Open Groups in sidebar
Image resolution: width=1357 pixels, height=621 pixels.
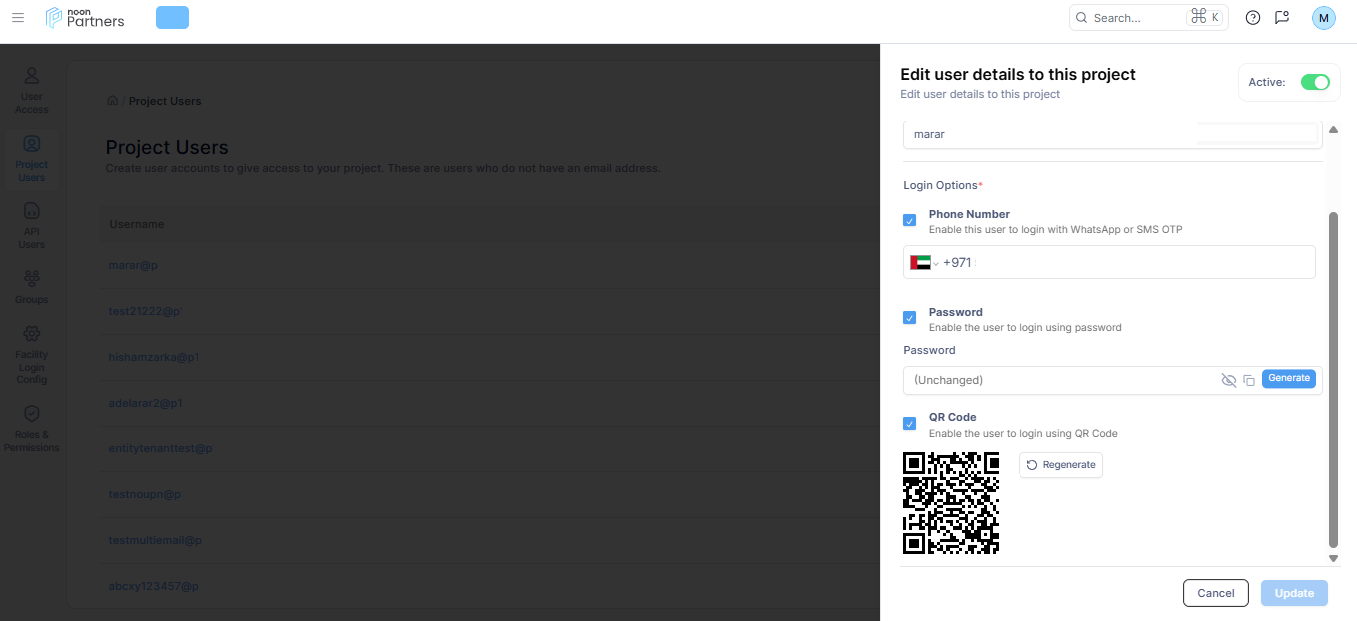click(x=32, y=286)
